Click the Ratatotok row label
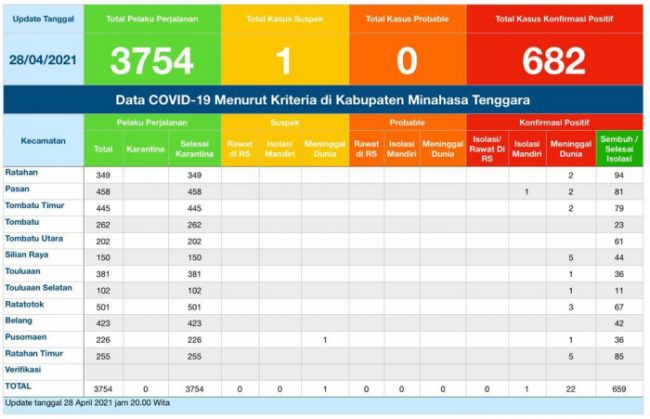This screenshot has width=650, height=419. click(26, 304)
